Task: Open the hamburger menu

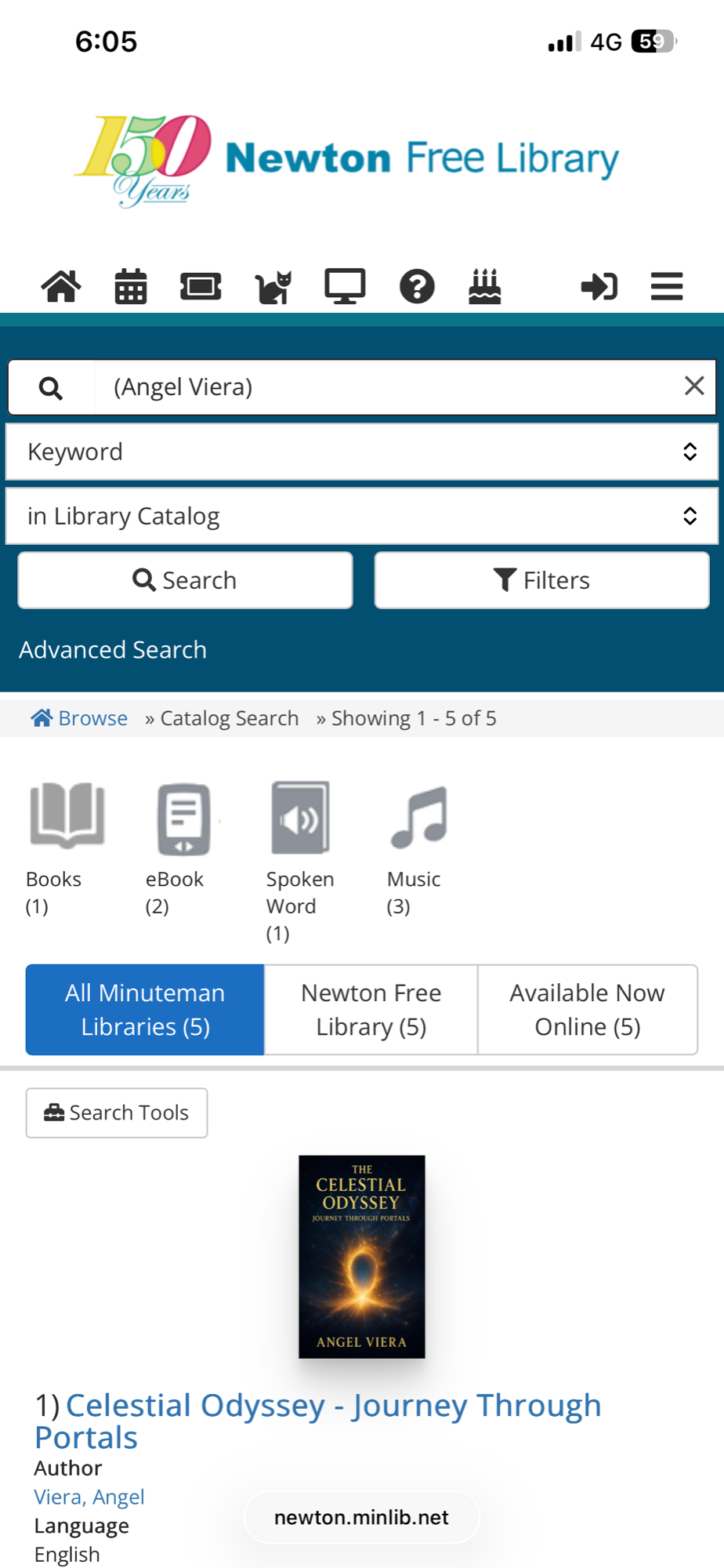Action: coord(667,286)
